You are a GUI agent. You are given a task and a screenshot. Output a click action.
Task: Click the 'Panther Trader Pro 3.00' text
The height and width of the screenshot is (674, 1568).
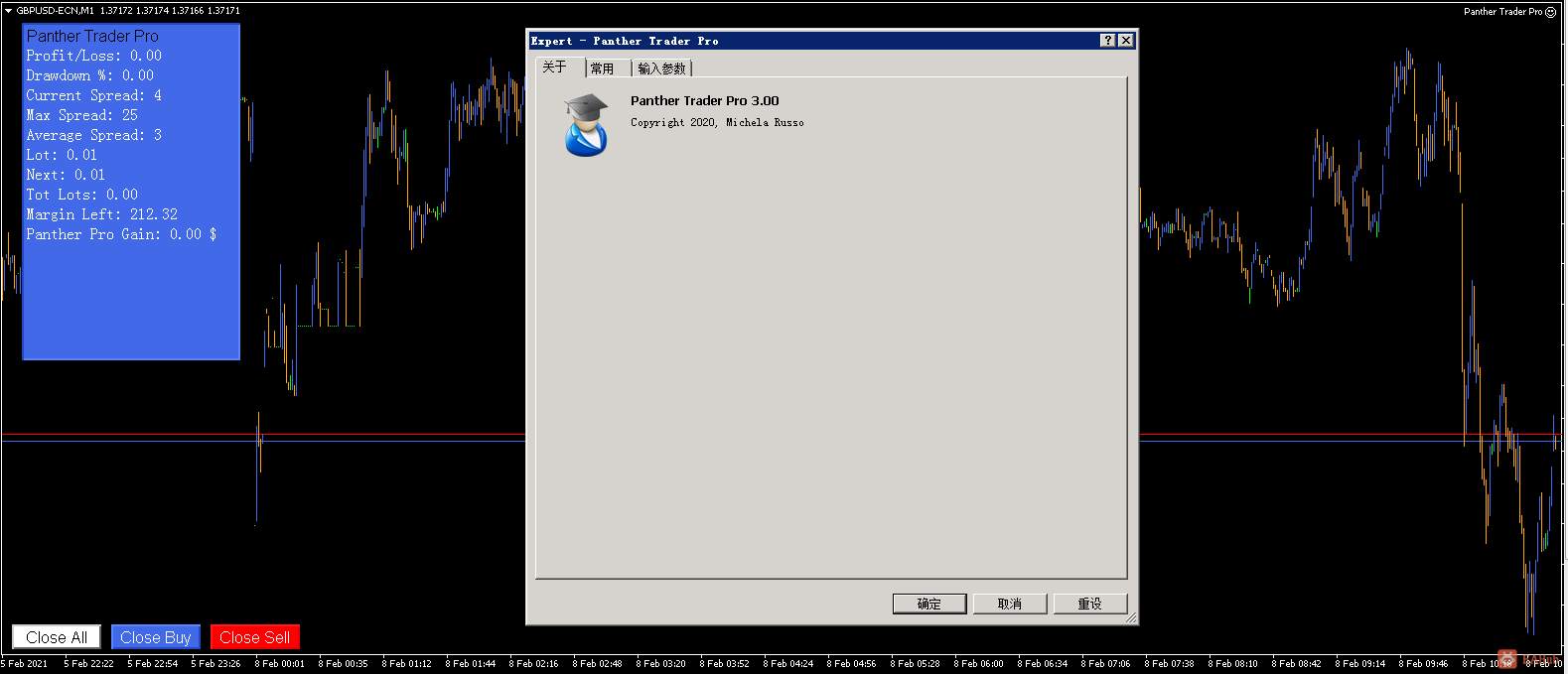[705, 101]
